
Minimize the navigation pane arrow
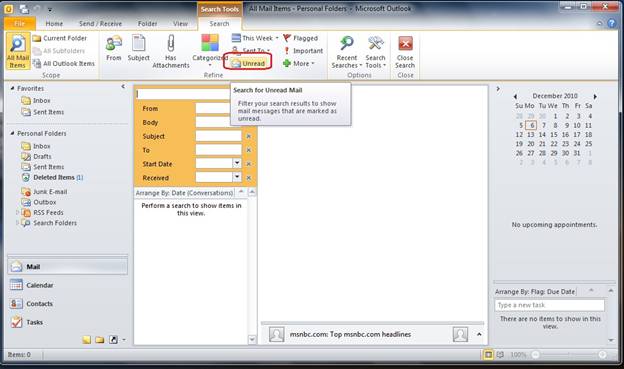123,86
